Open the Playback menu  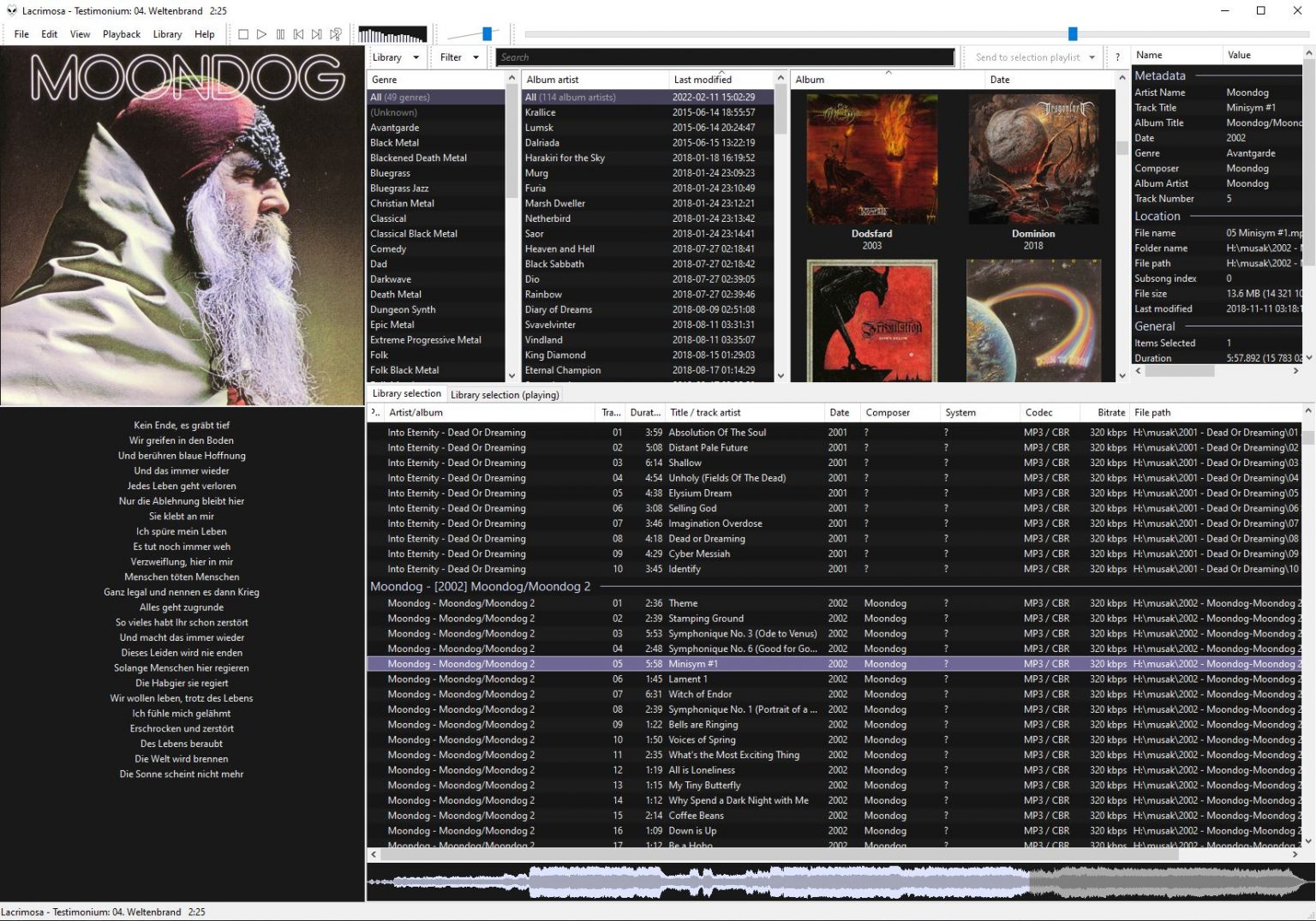click(x=121, y=34)
